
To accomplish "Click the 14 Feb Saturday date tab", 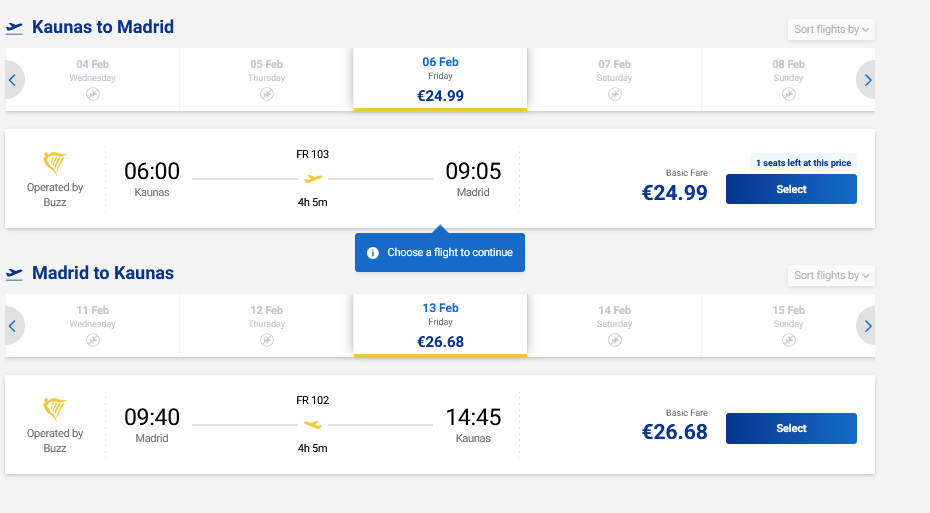I will click(x=614, y=325).
